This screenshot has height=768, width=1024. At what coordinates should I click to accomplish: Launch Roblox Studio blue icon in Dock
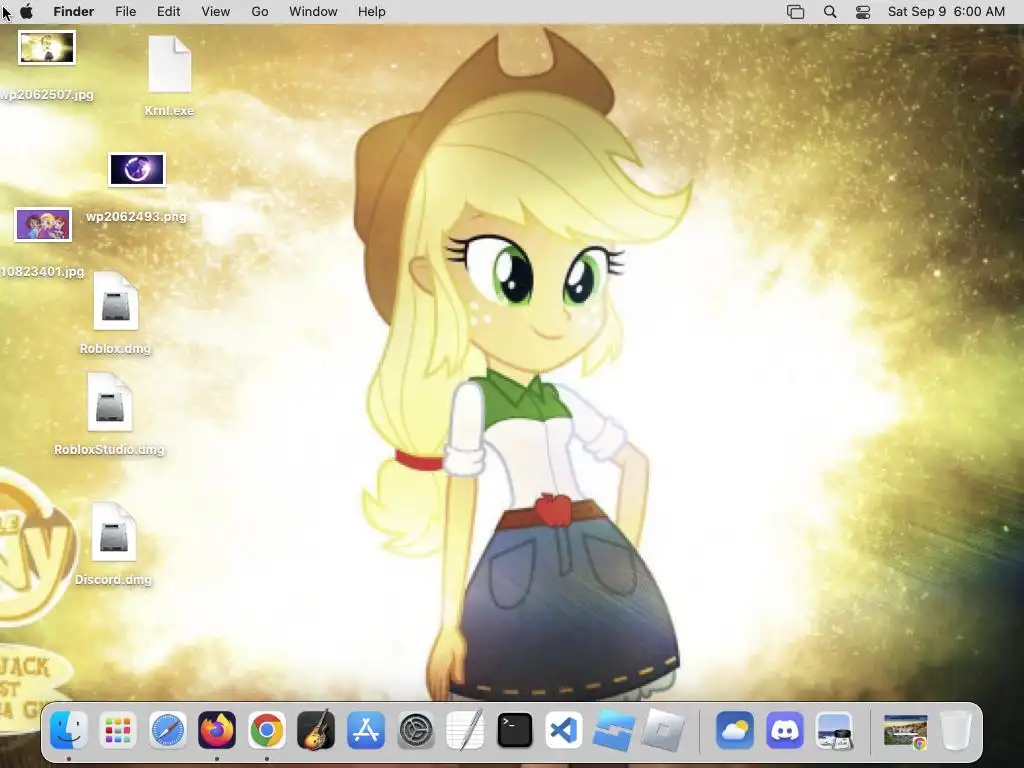click(613, 730)
